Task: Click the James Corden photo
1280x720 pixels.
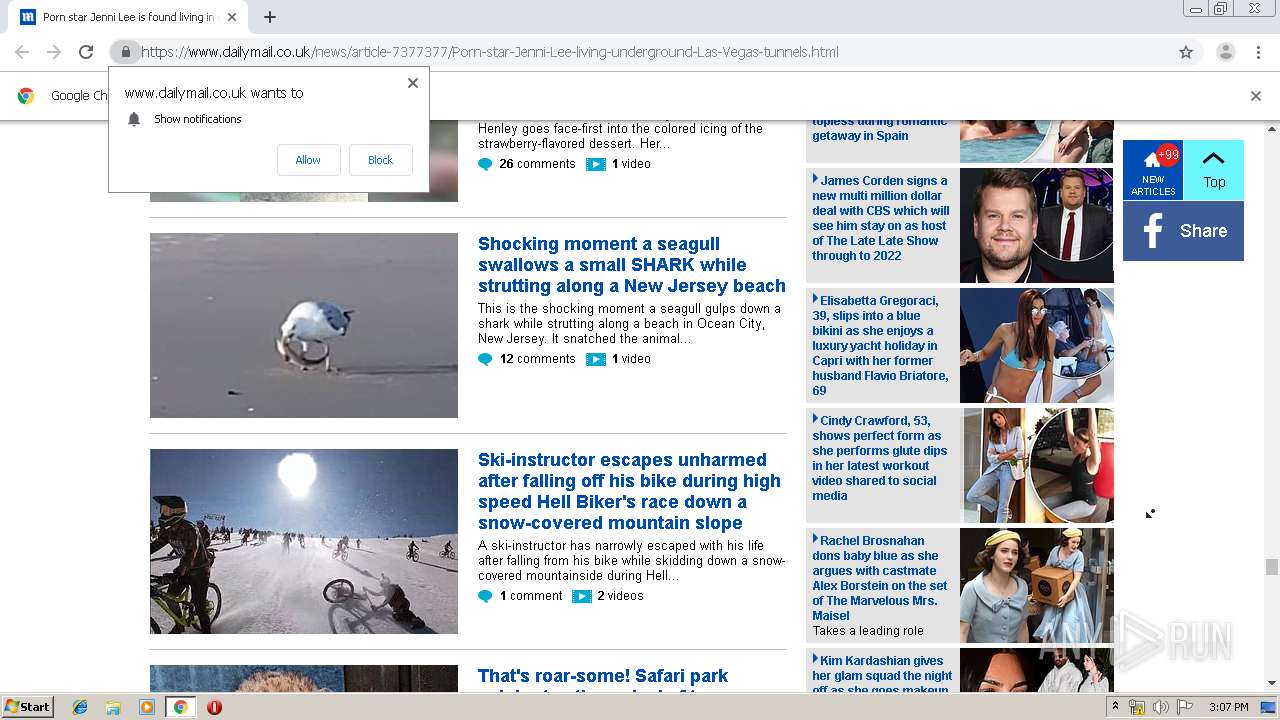Action: 1036,225
